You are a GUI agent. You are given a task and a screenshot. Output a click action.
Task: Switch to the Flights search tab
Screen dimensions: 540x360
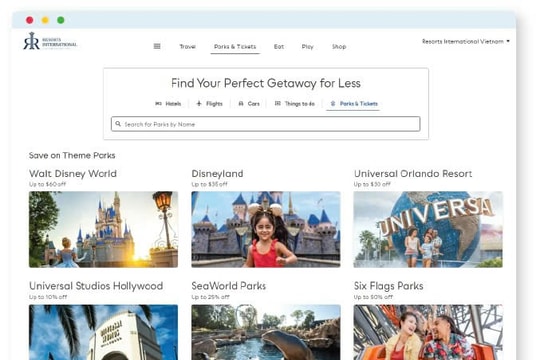209,103
